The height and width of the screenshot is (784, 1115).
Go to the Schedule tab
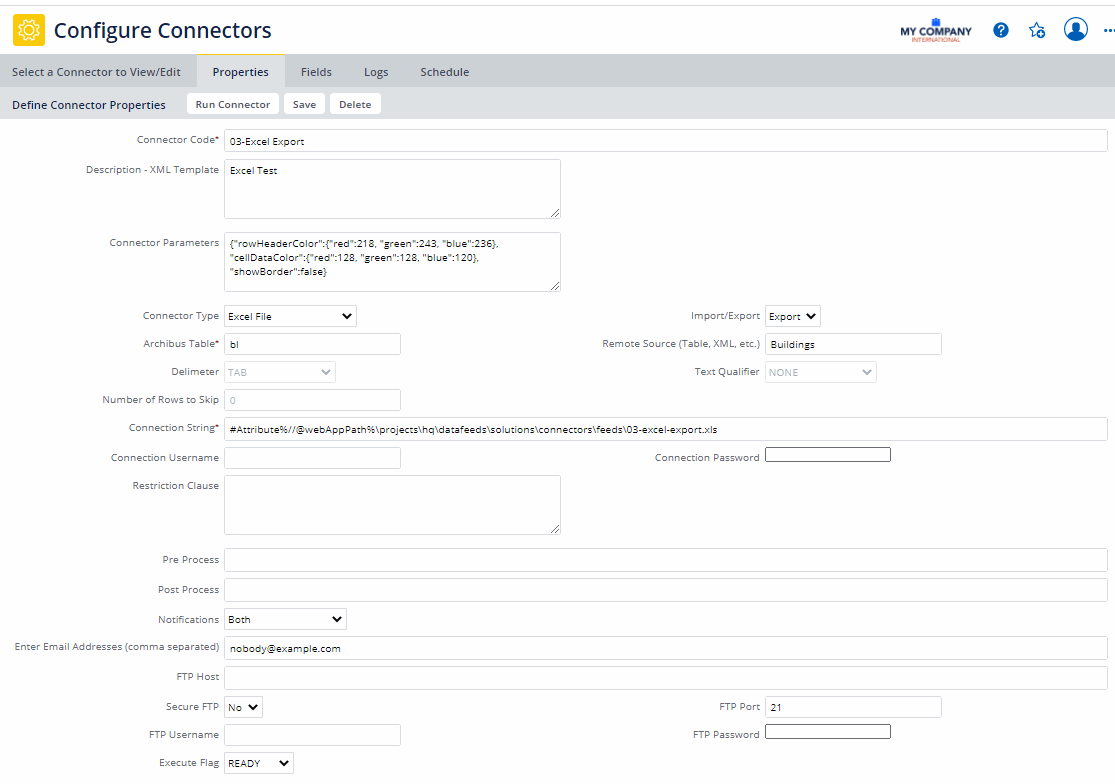click(x=444, y=72)
